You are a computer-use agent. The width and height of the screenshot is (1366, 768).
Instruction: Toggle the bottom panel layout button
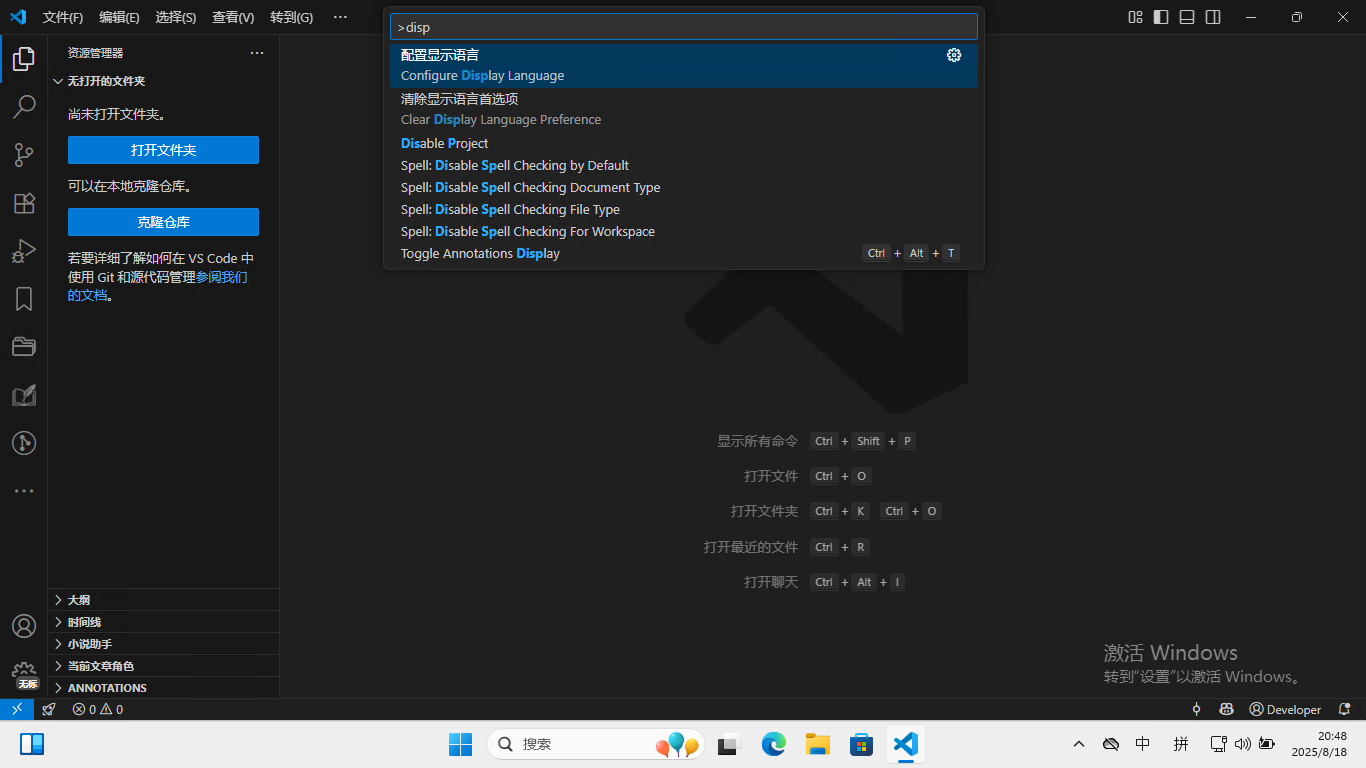click(x=1187, y=17)
